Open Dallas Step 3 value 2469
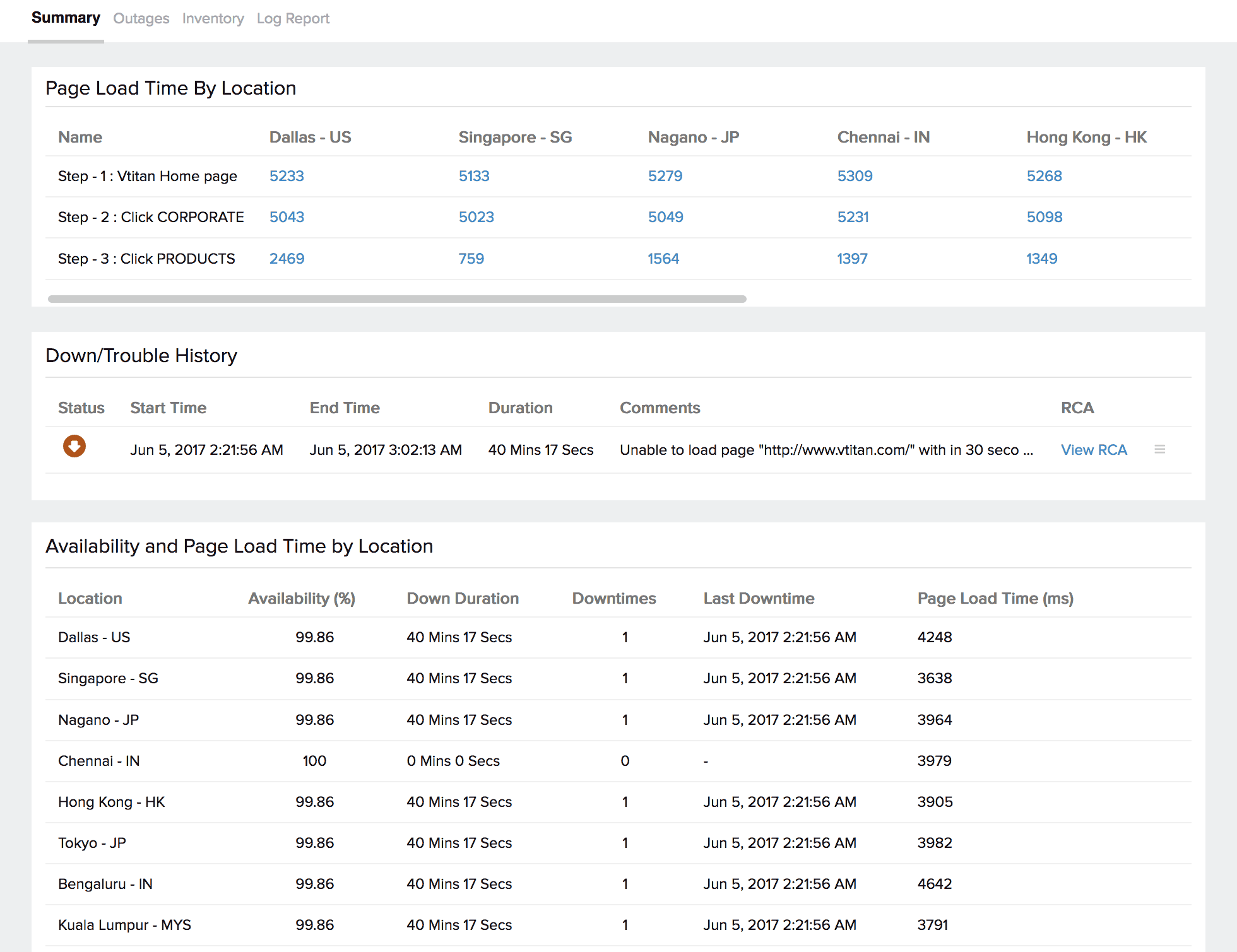Image resolution: width=1237 pixels, height=952 pixels. click(287, 259)
